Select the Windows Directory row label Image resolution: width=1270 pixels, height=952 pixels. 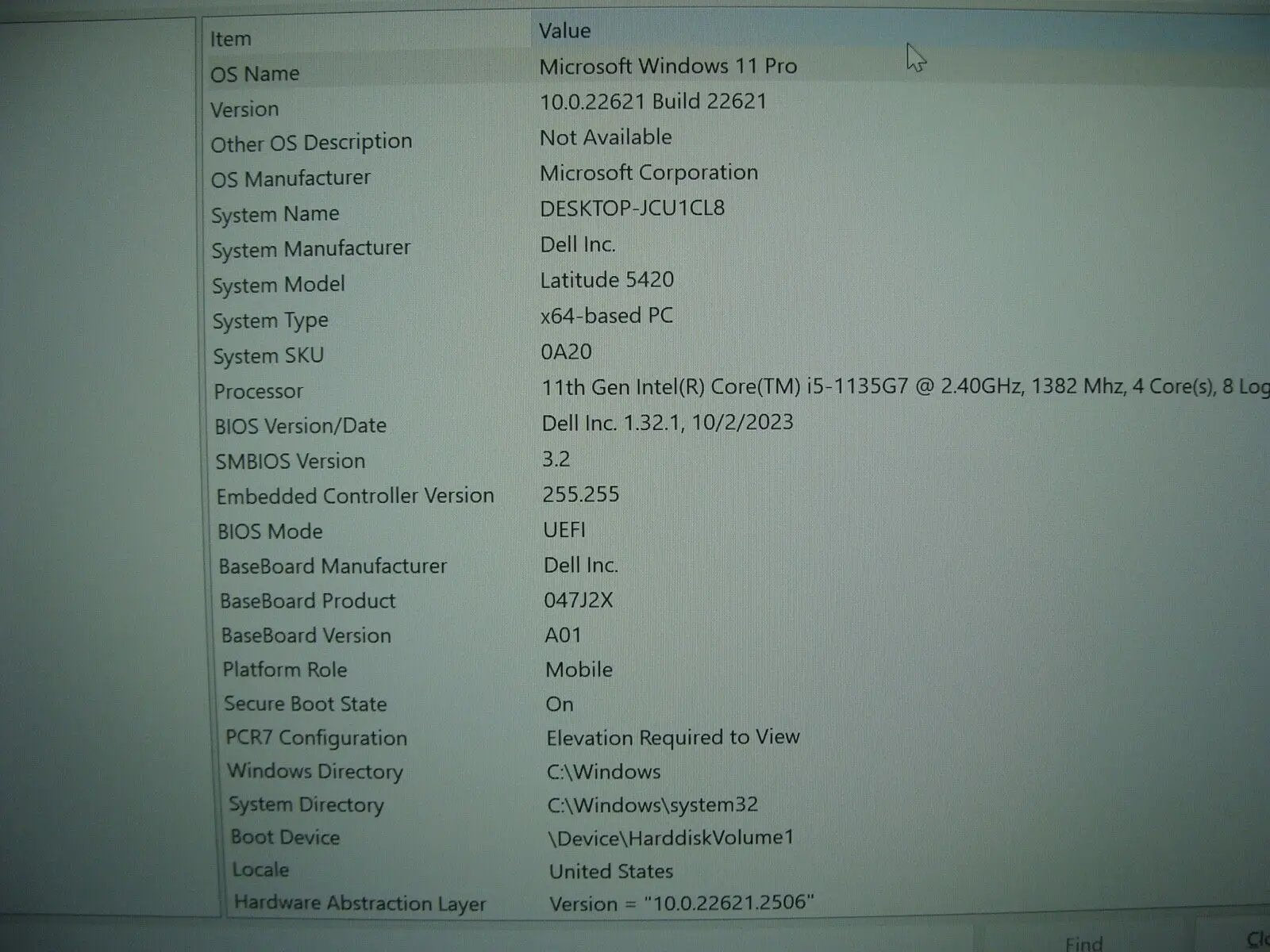[x=315, y=772]
